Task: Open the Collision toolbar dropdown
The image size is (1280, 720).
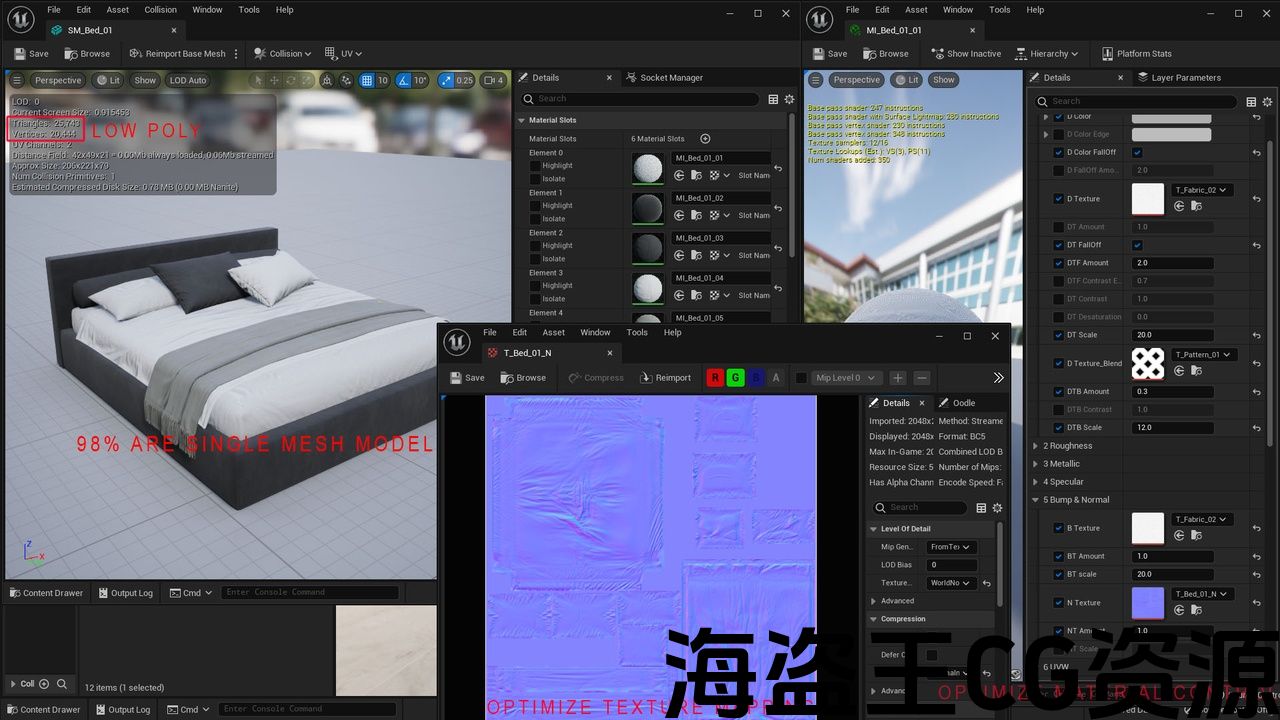Action: pyautogui.click(x=283, y=54)
